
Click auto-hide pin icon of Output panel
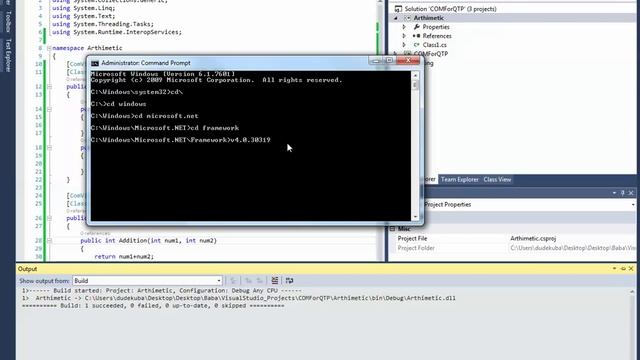[623, 269]
